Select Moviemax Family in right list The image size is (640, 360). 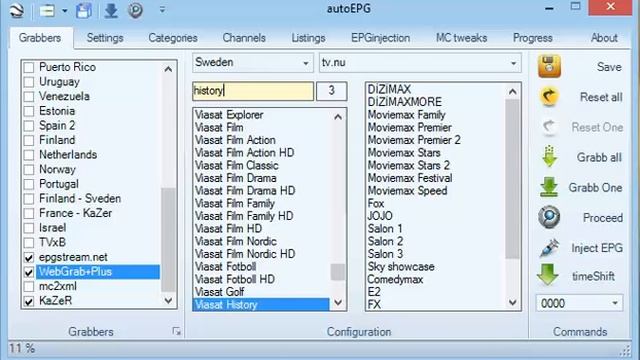point(407,115)
